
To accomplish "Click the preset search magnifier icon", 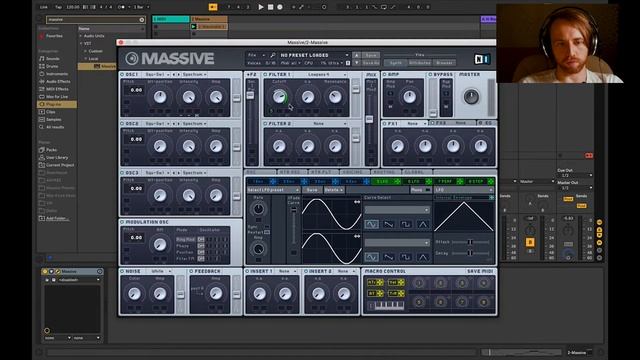I will coord(272,55).
